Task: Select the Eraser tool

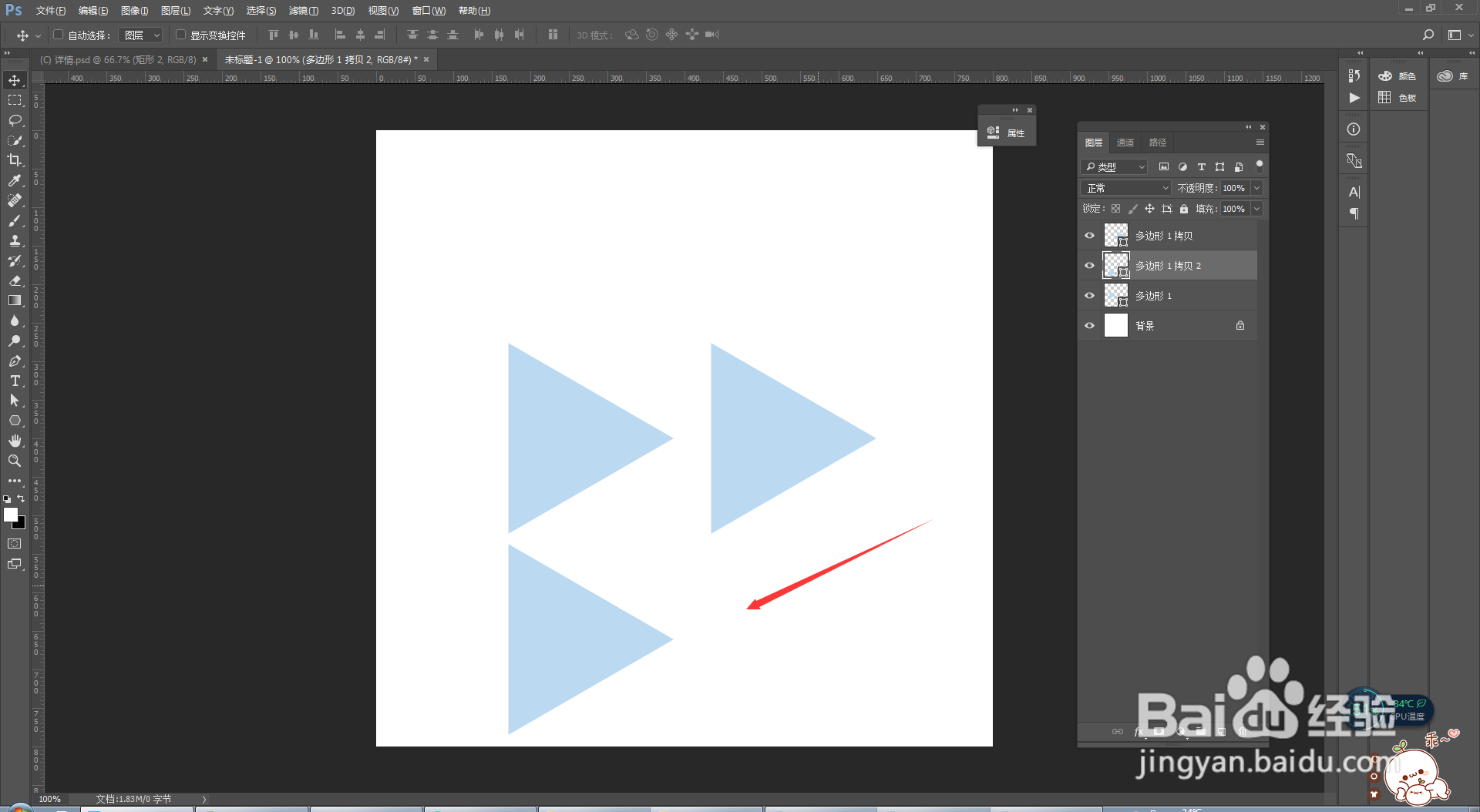Action: pos(15,280)
